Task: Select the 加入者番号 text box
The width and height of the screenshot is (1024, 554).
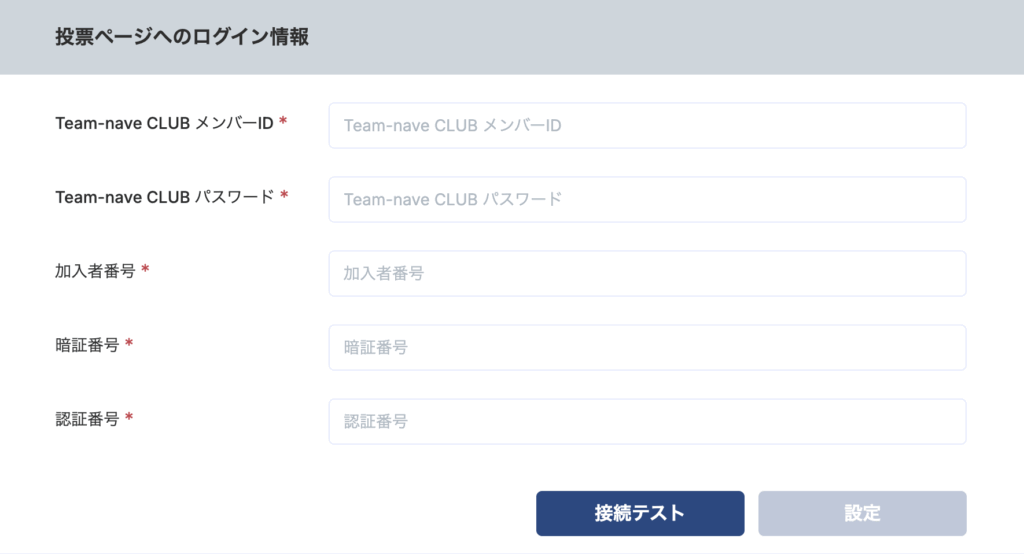Action: tap(647, 273)
